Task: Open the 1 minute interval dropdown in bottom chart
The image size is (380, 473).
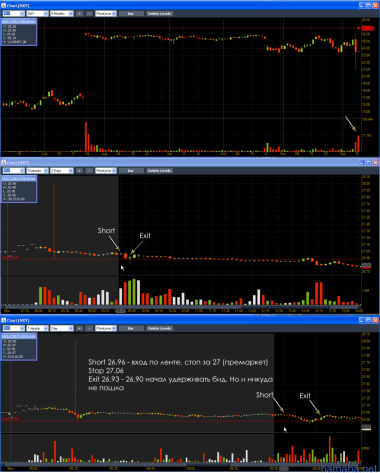Action: click(x=37, y=328)
